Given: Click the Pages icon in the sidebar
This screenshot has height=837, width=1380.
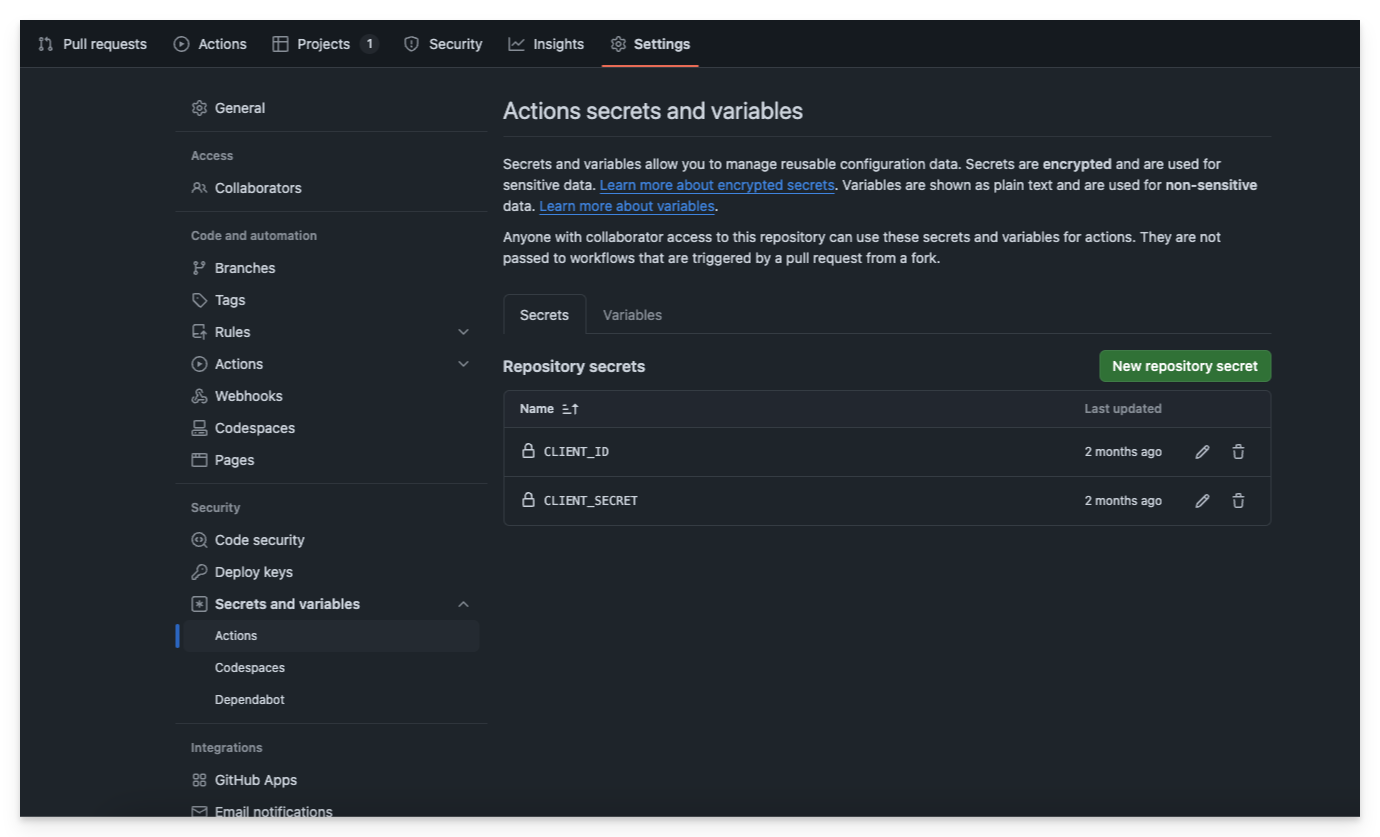Looking at the screenshot, I should (x=200, y=459).
